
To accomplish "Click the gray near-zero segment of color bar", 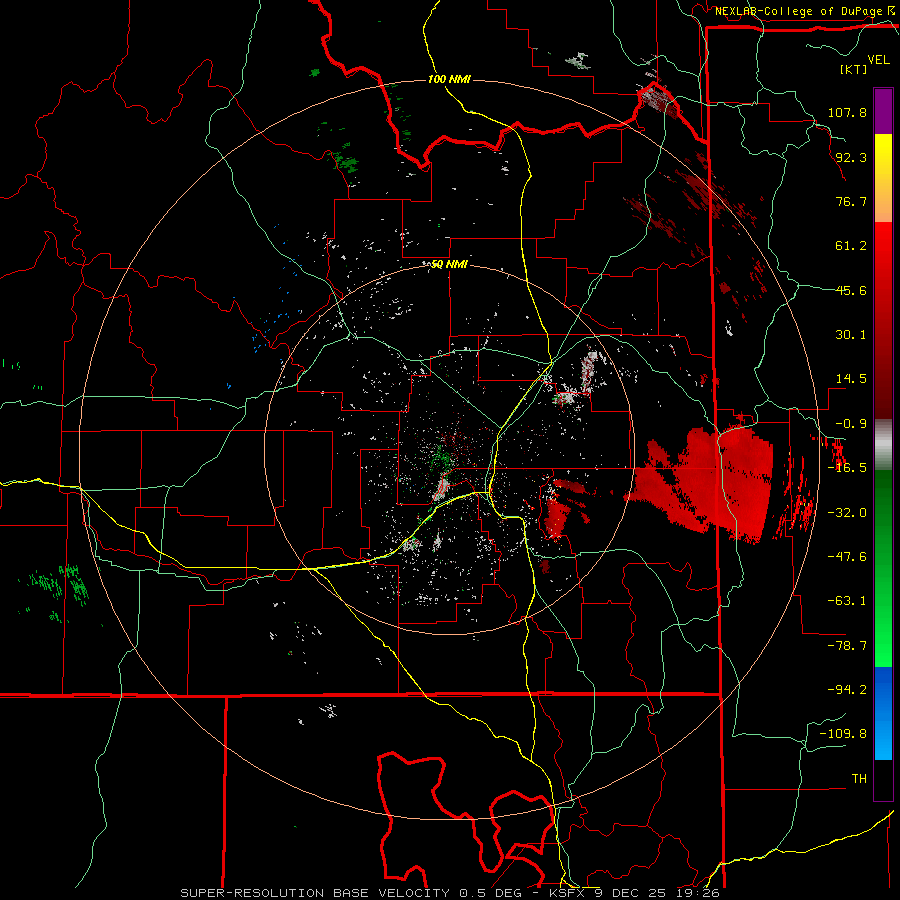I will click(883, 445).
